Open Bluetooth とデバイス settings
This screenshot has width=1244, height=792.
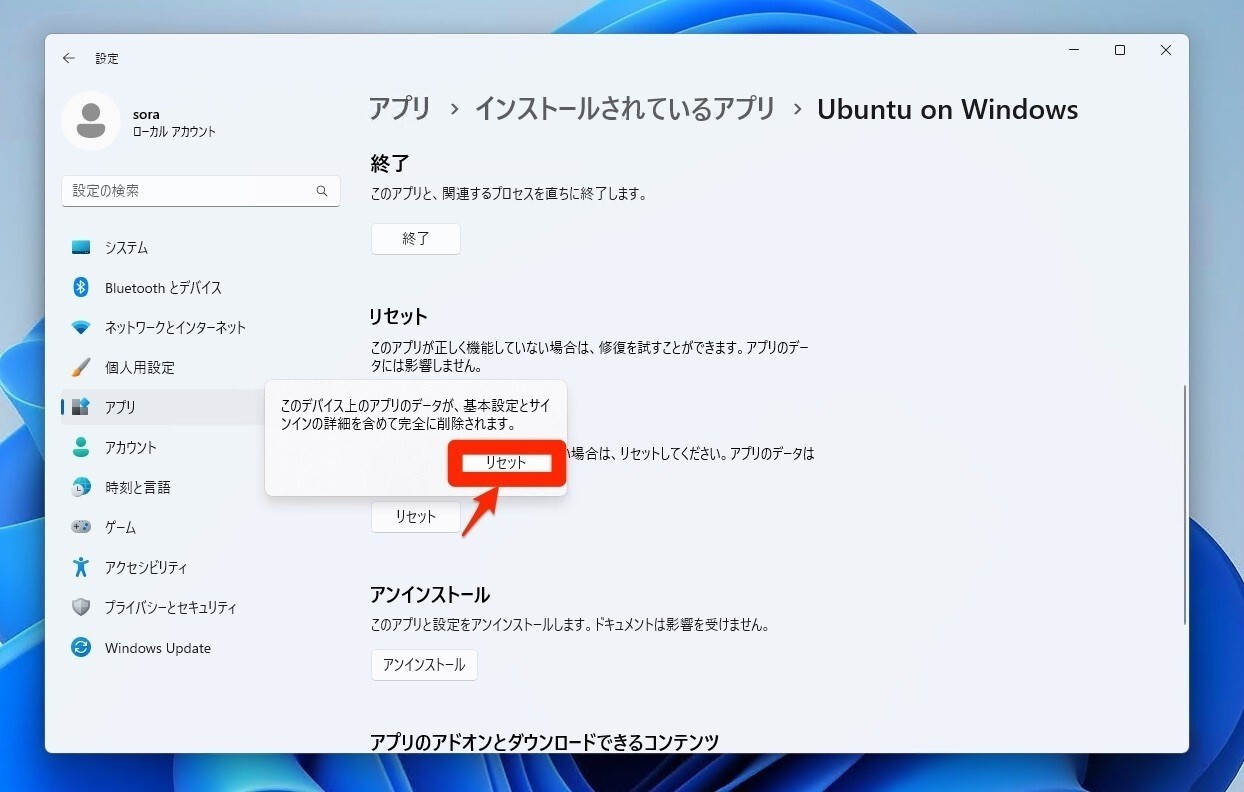tap(200, 287)
